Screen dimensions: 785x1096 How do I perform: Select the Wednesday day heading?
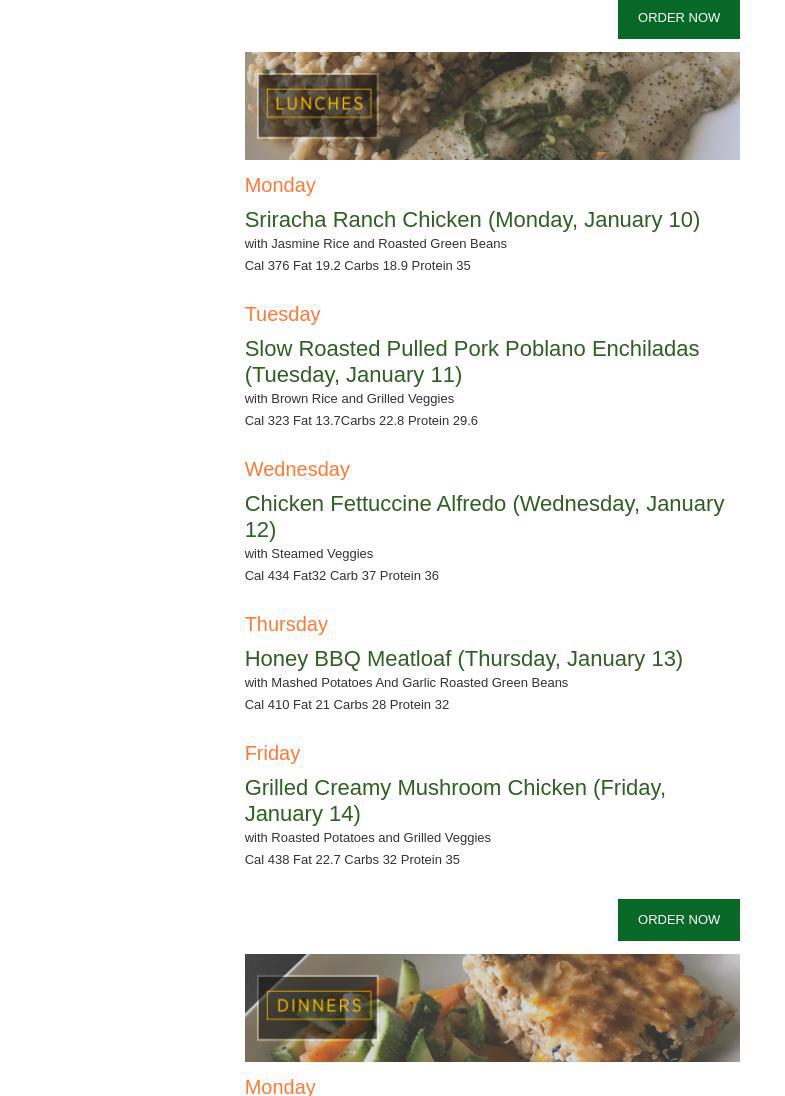pyautogui.click(x=297, y=469)
